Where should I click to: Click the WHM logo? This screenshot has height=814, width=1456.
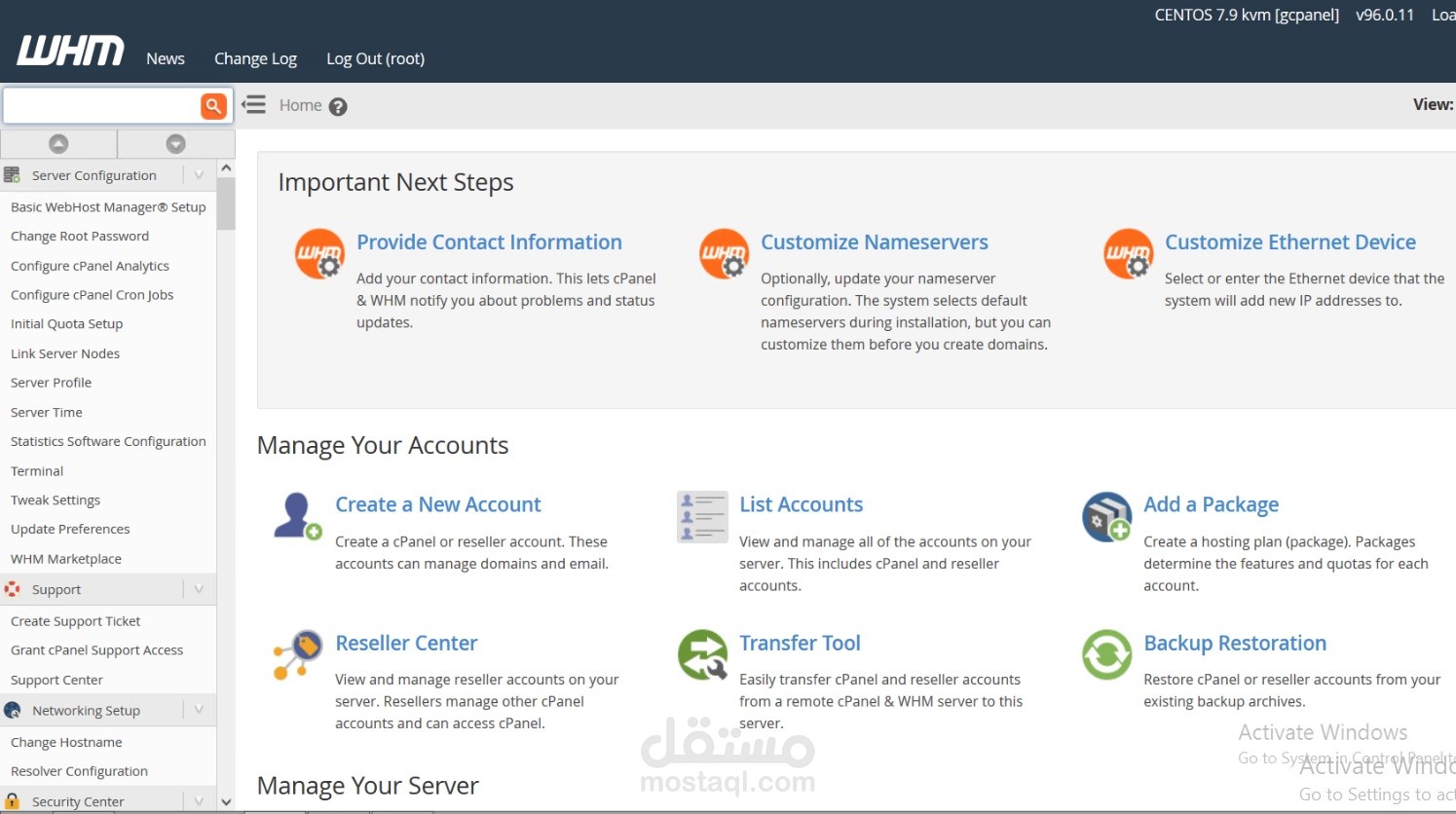70,51
